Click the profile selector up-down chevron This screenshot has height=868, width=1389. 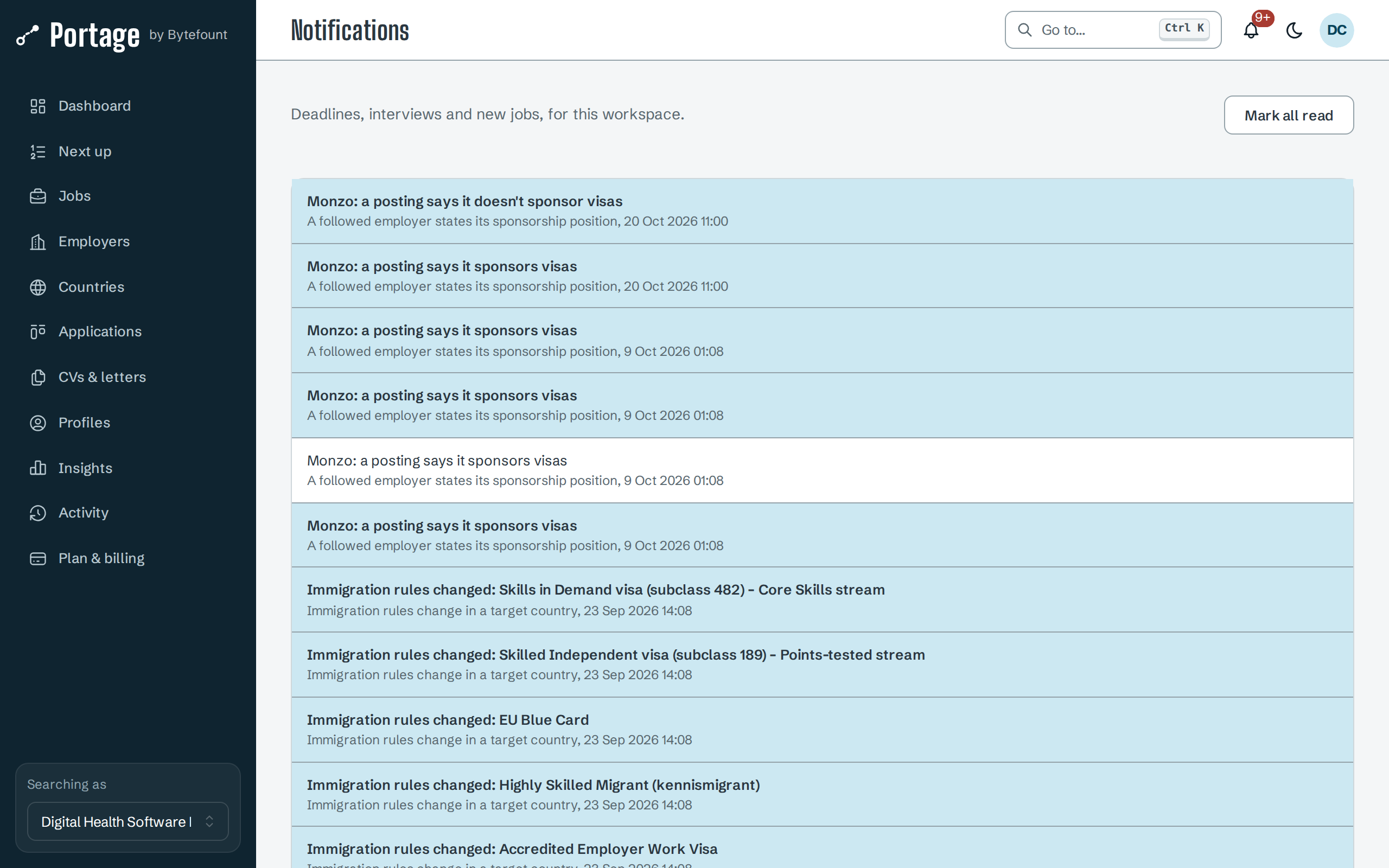tap(209, 821)
